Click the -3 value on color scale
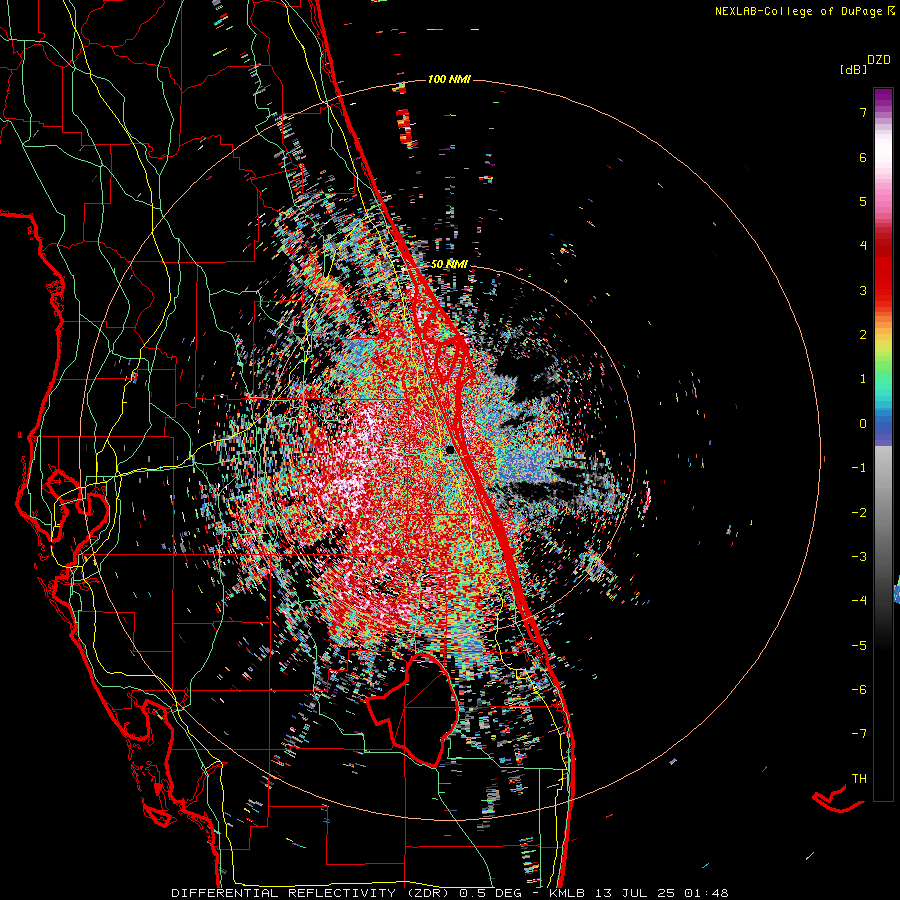900x900 pixels. (859, 557)
